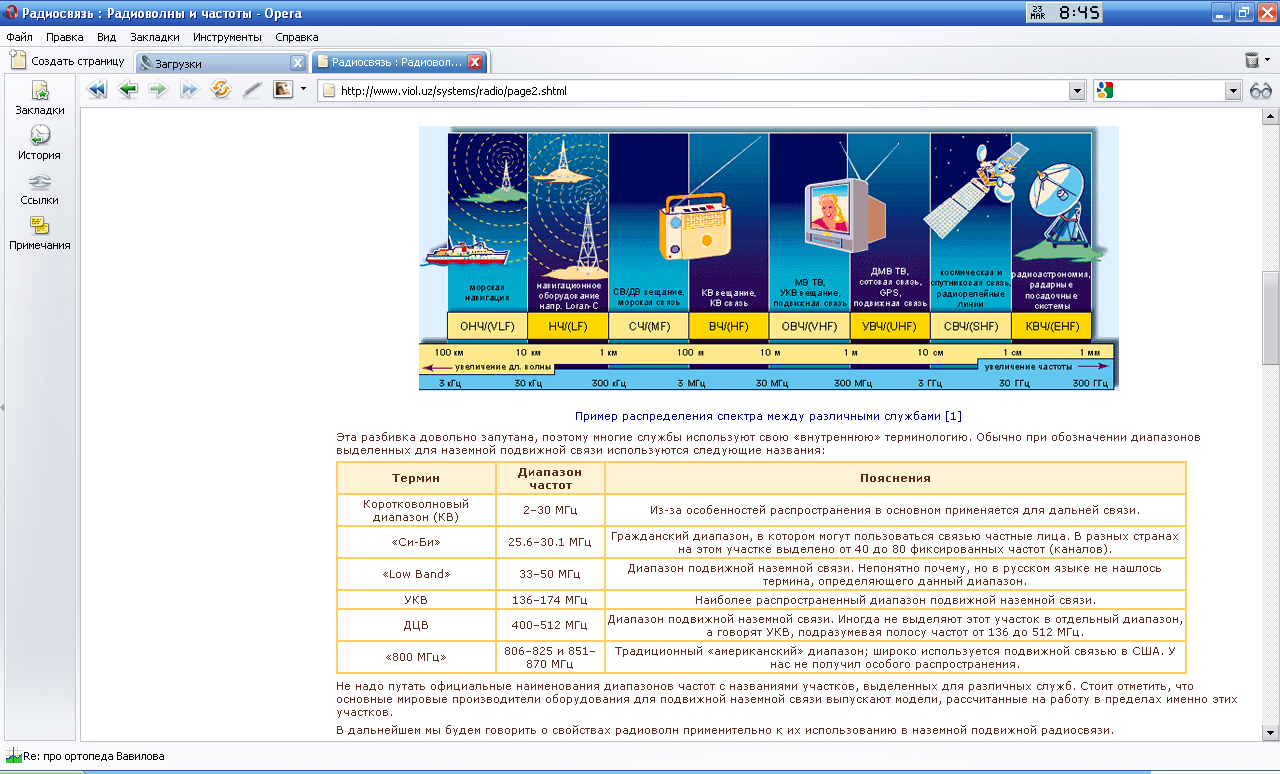1280x774 pixels.
Task: Click the Пояснения column header
Action: coord(895,478)
